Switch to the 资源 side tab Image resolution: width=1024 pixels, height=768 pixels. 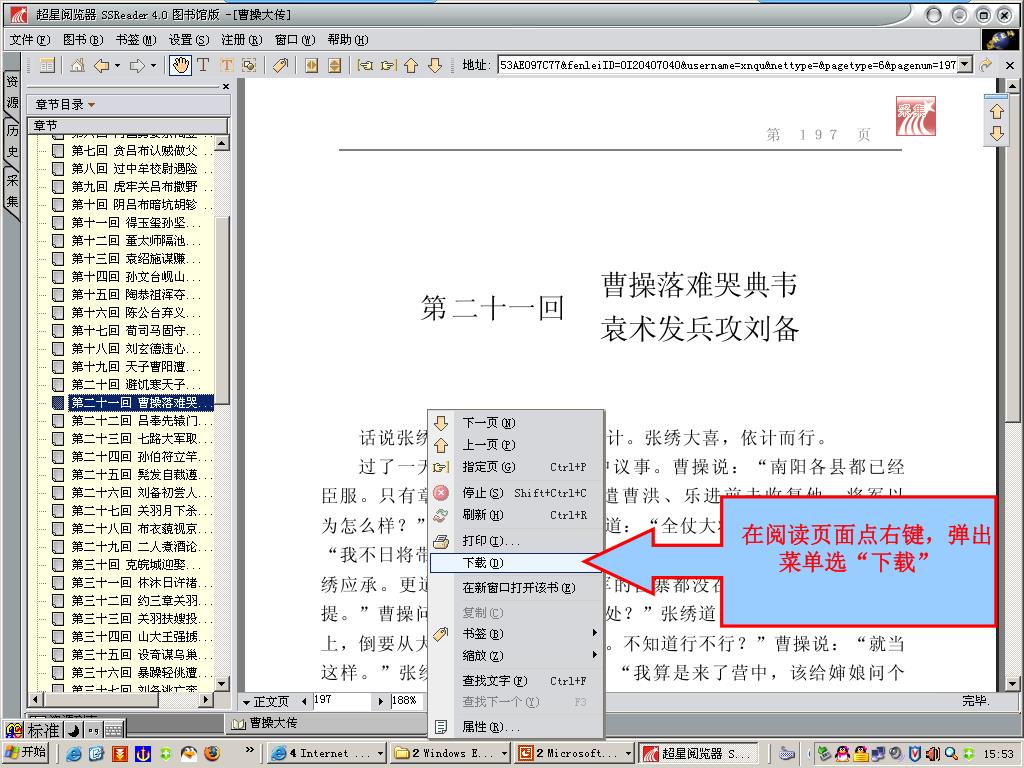[x=12, y=92]
